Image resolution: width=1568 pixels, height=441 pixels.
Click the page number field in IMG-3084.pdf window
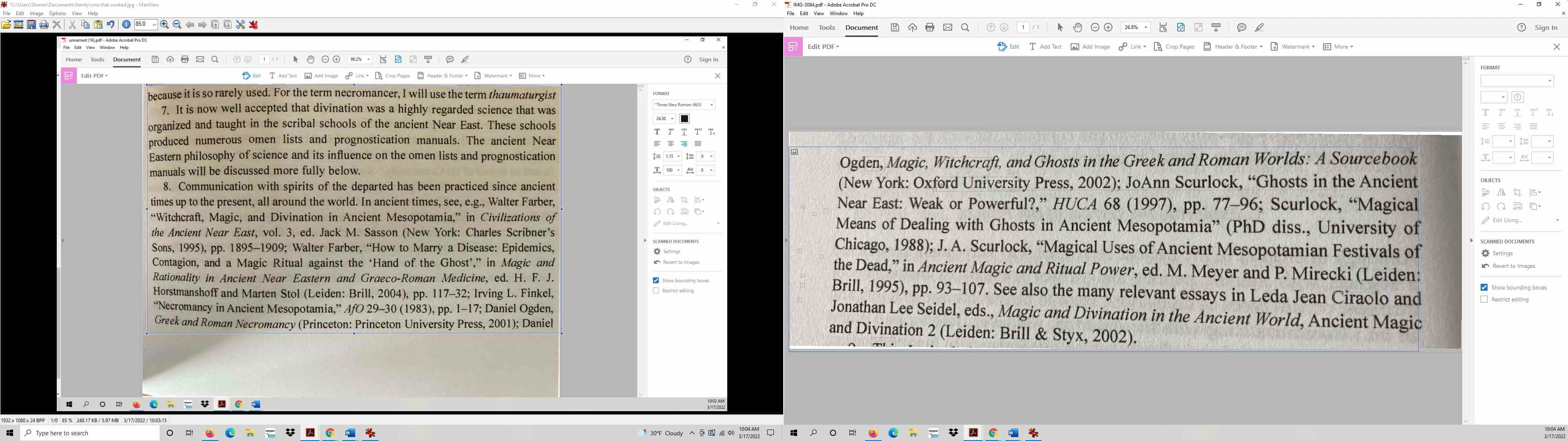tap(1023, 27)
